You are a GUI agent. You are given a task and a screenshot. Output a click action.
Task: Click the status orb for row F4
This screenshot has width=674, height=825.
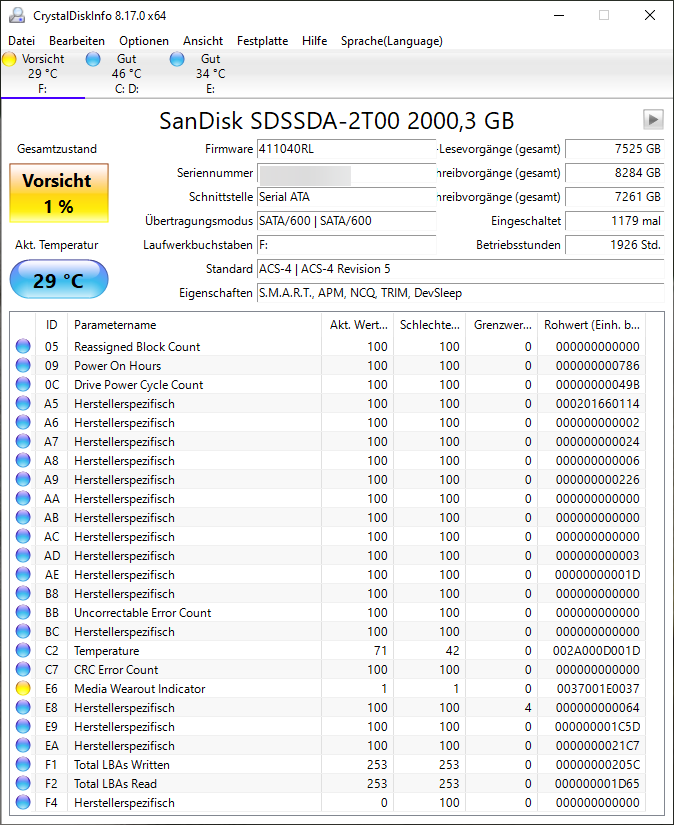coord(23,802)
